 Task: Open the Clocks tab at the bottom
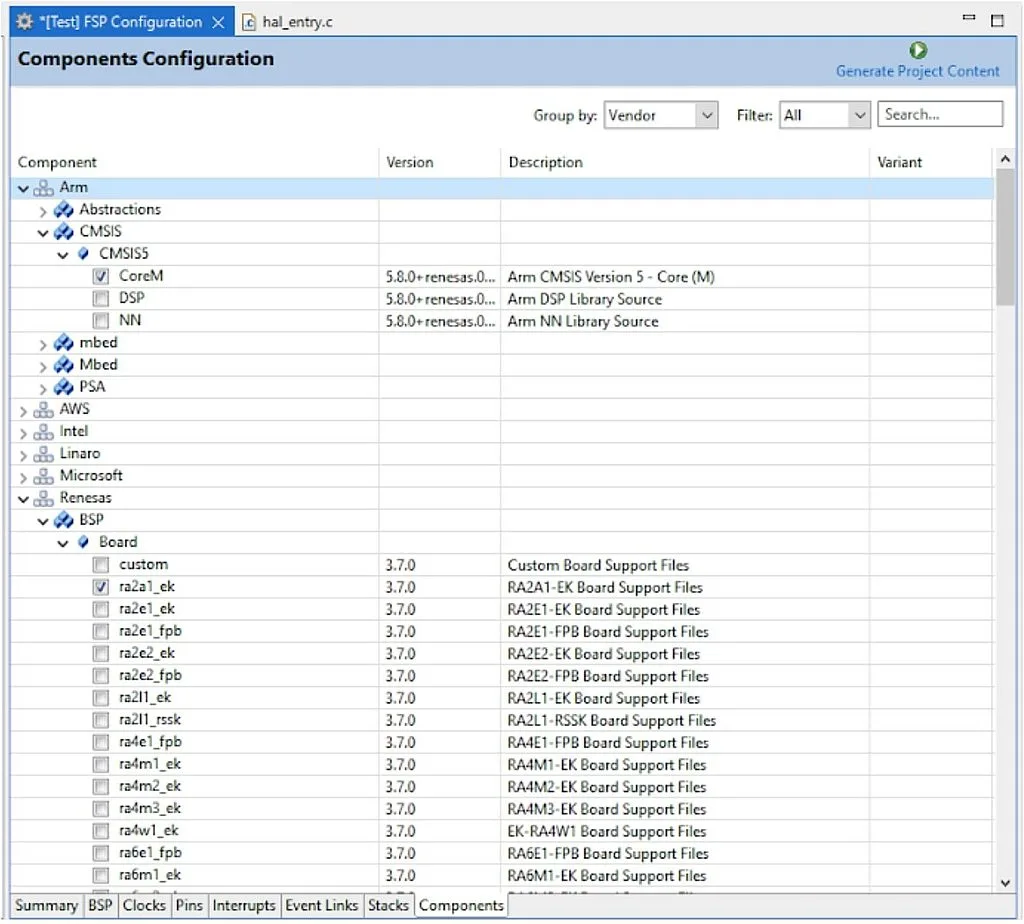pyautogui.click(x=144, y=905)
